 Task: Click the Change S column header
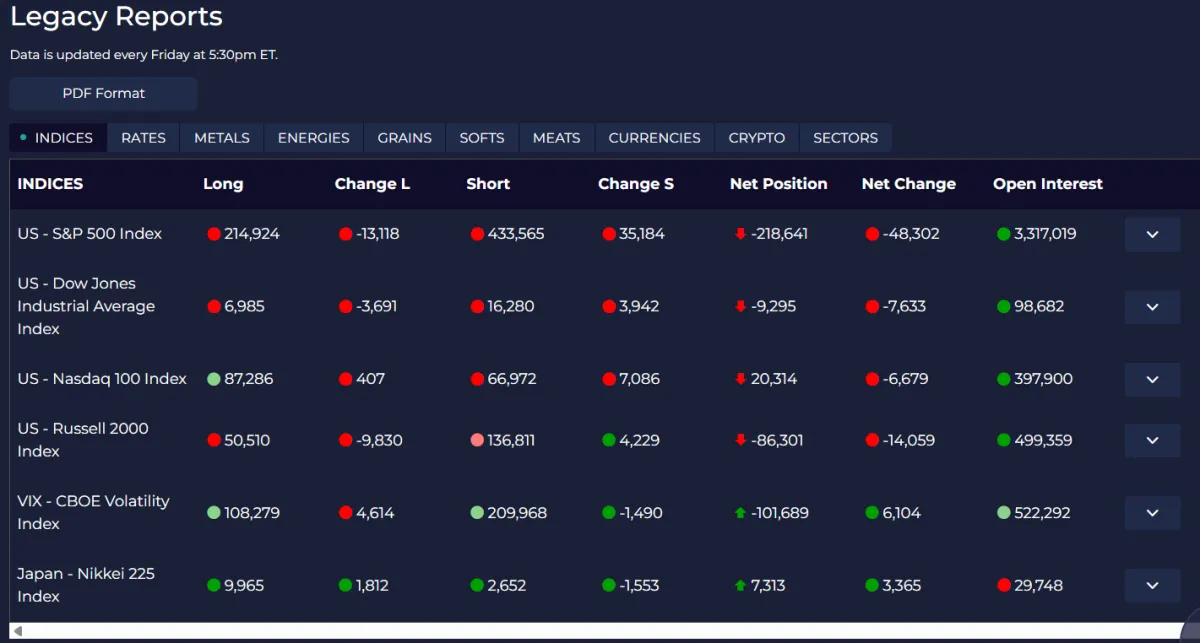pos(636,184)
